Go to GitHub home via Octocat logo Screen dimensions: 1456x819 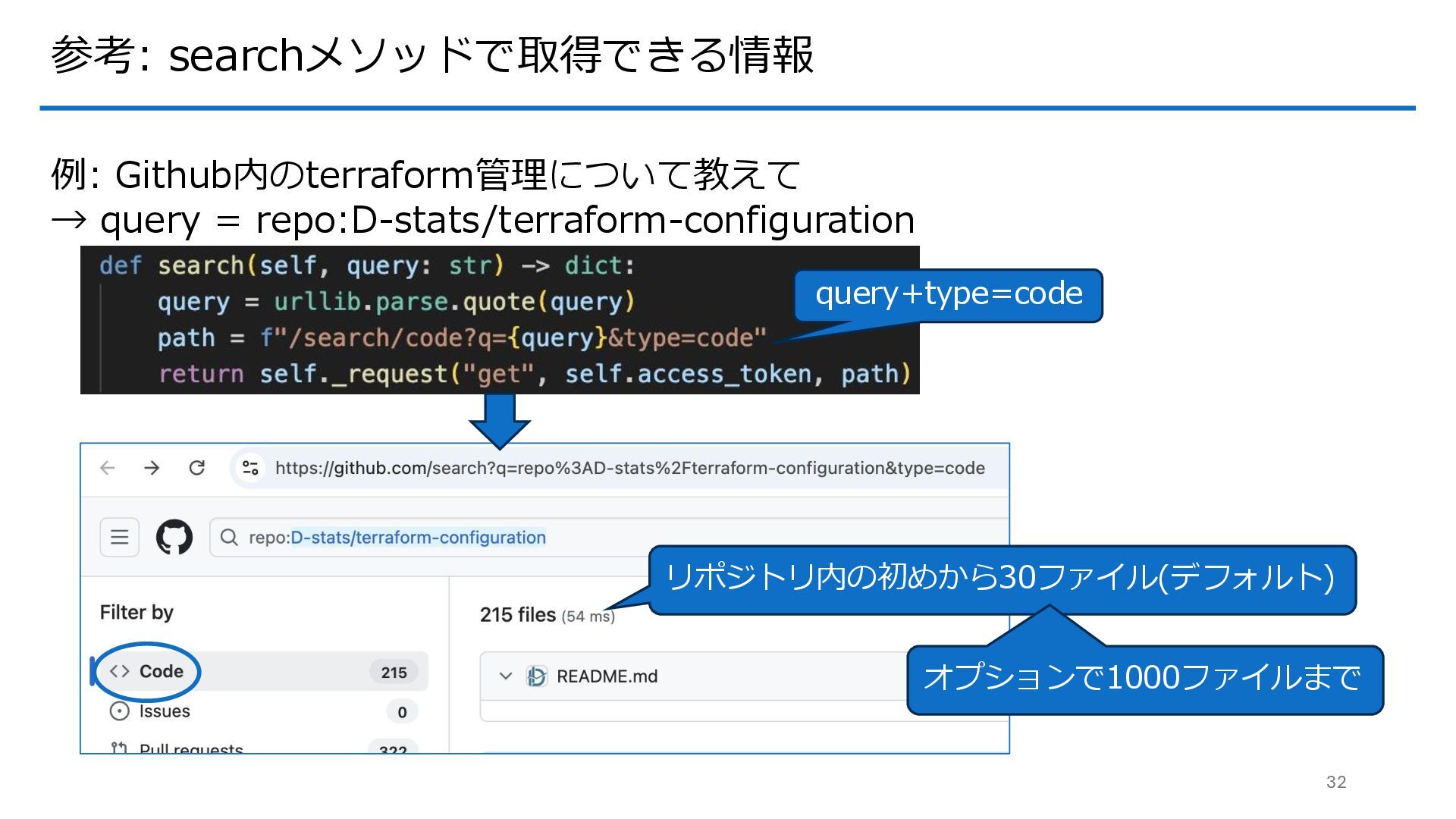tap(174, 538)
